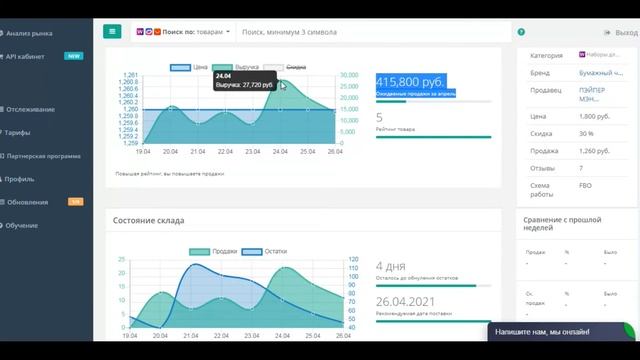640x360 pixels.
Task: Toggle the 'Остатки' legend swatch in warehouse chart
Action: click(252, 252)
